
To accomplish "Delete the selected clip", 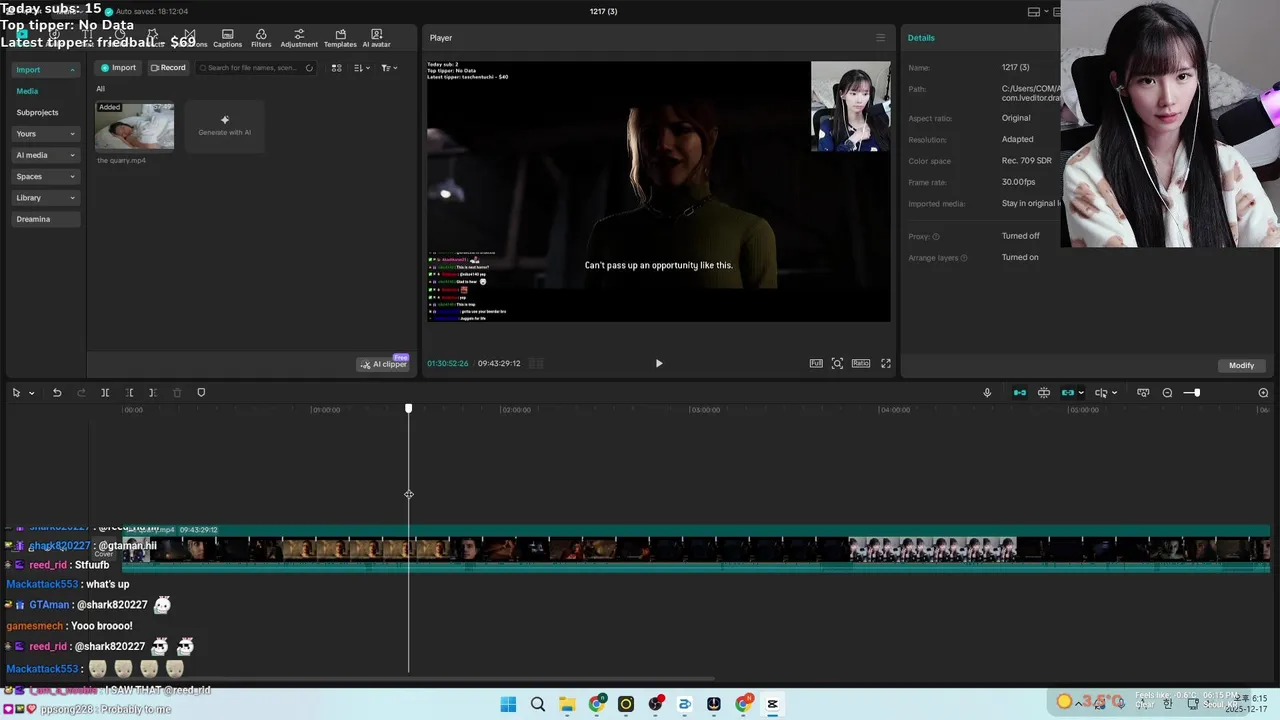I will point(177,393).
